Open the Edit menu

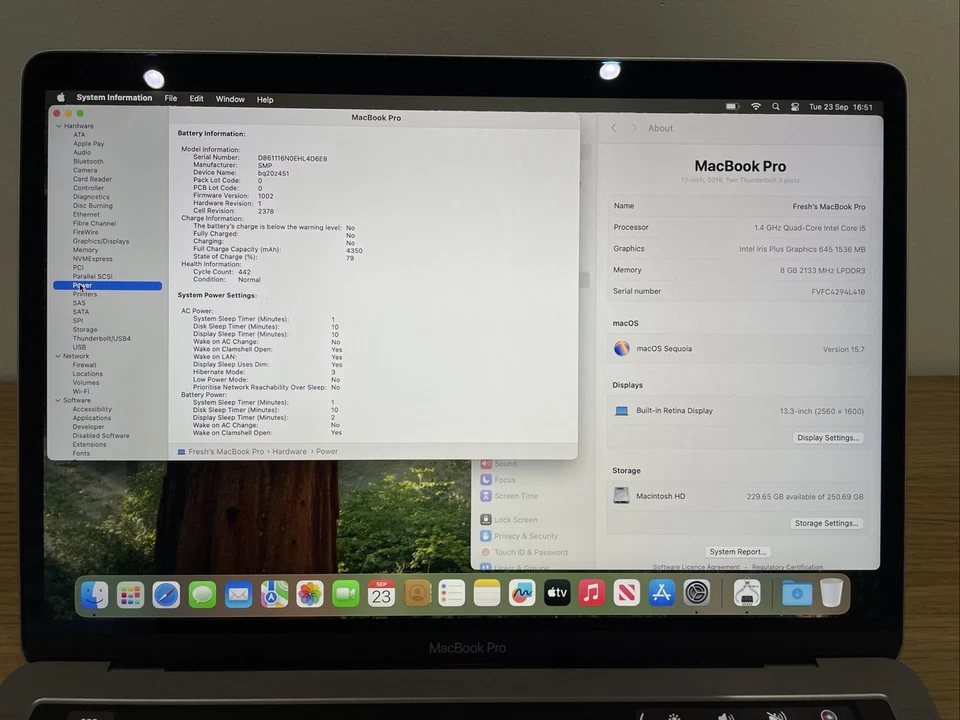[197, 99]
